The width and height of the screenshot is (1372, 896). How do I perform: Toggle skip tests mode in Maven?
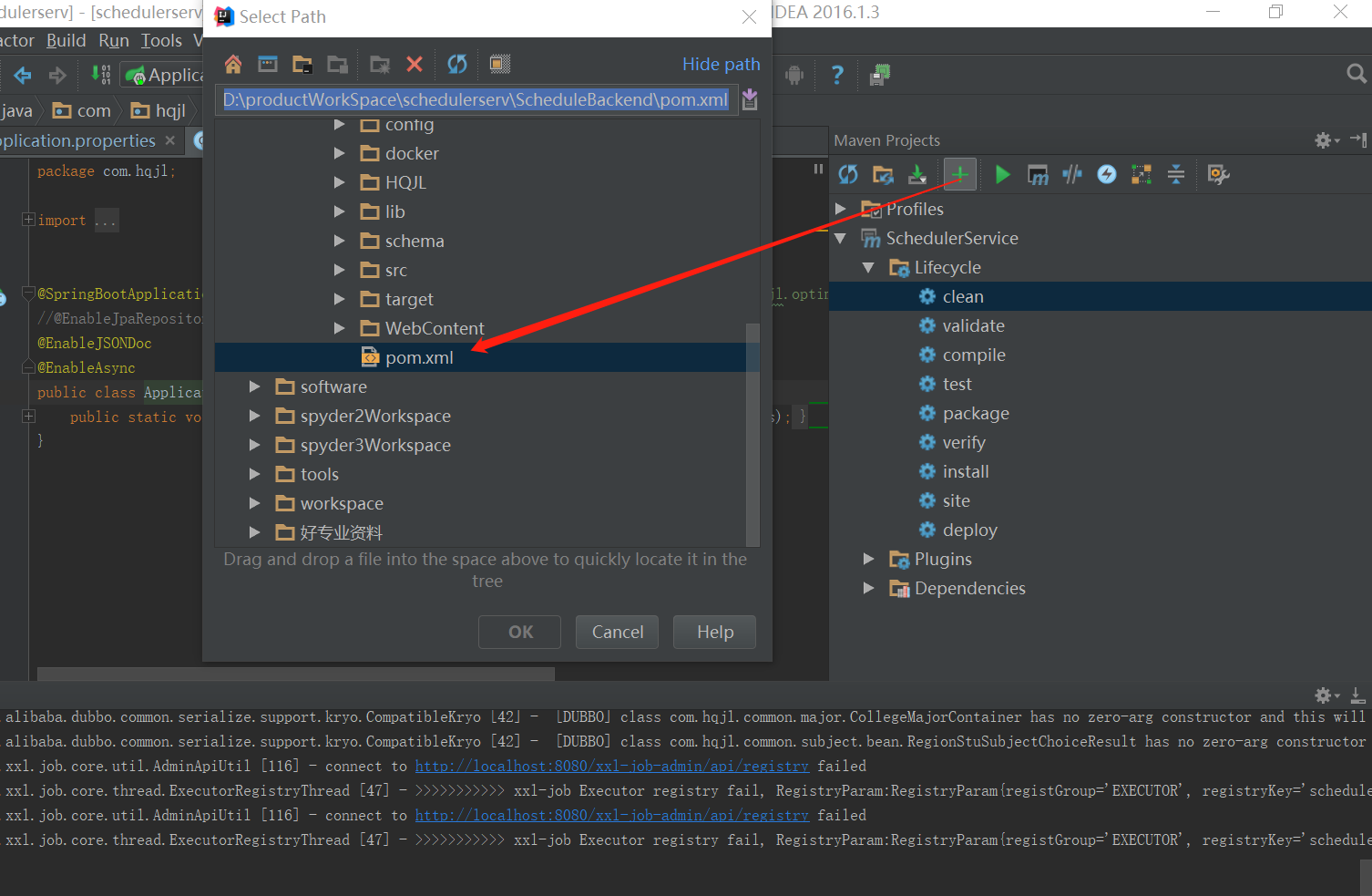click(1107, 174)
